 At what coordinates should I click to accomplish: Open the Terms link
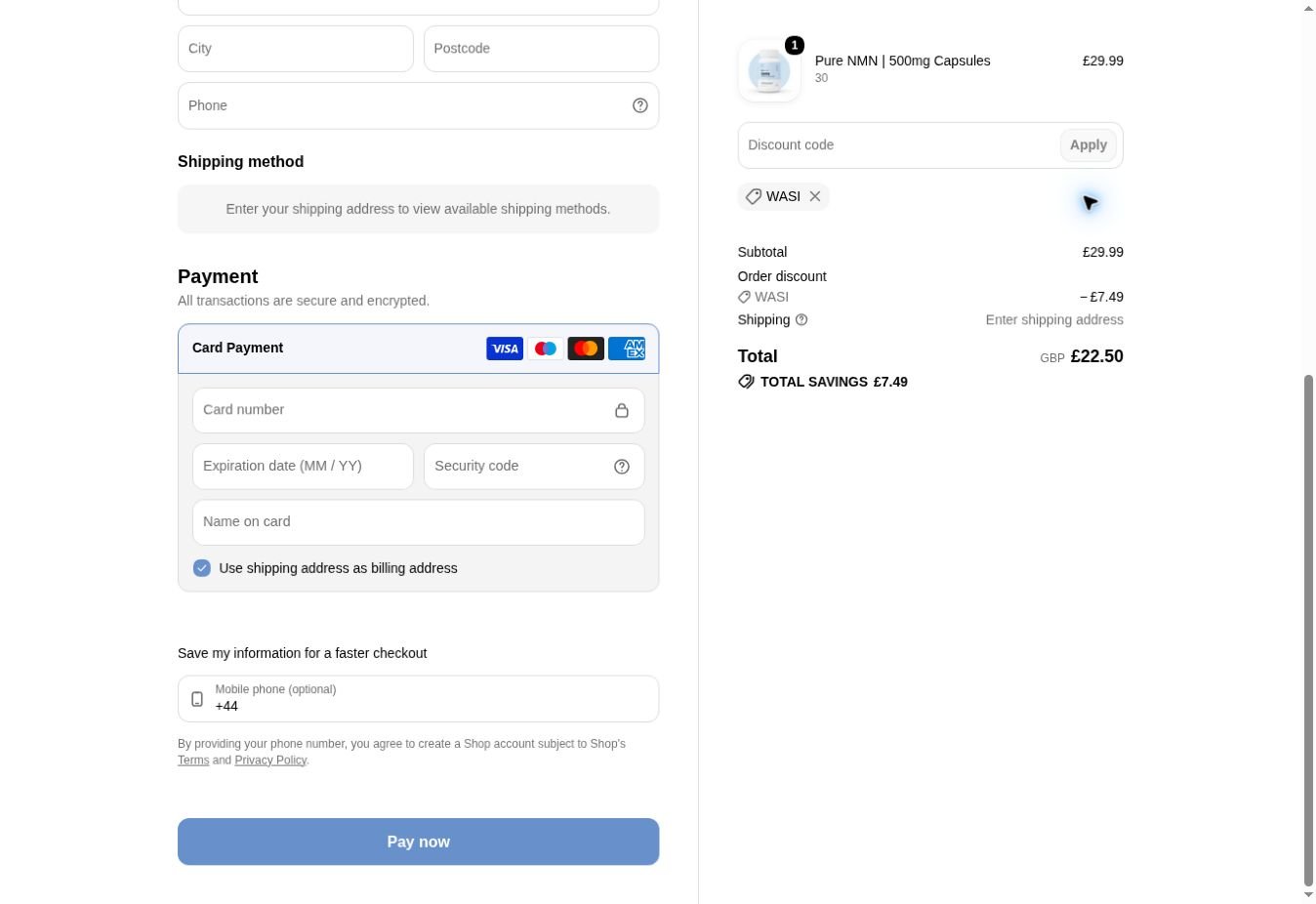(193, 760)
